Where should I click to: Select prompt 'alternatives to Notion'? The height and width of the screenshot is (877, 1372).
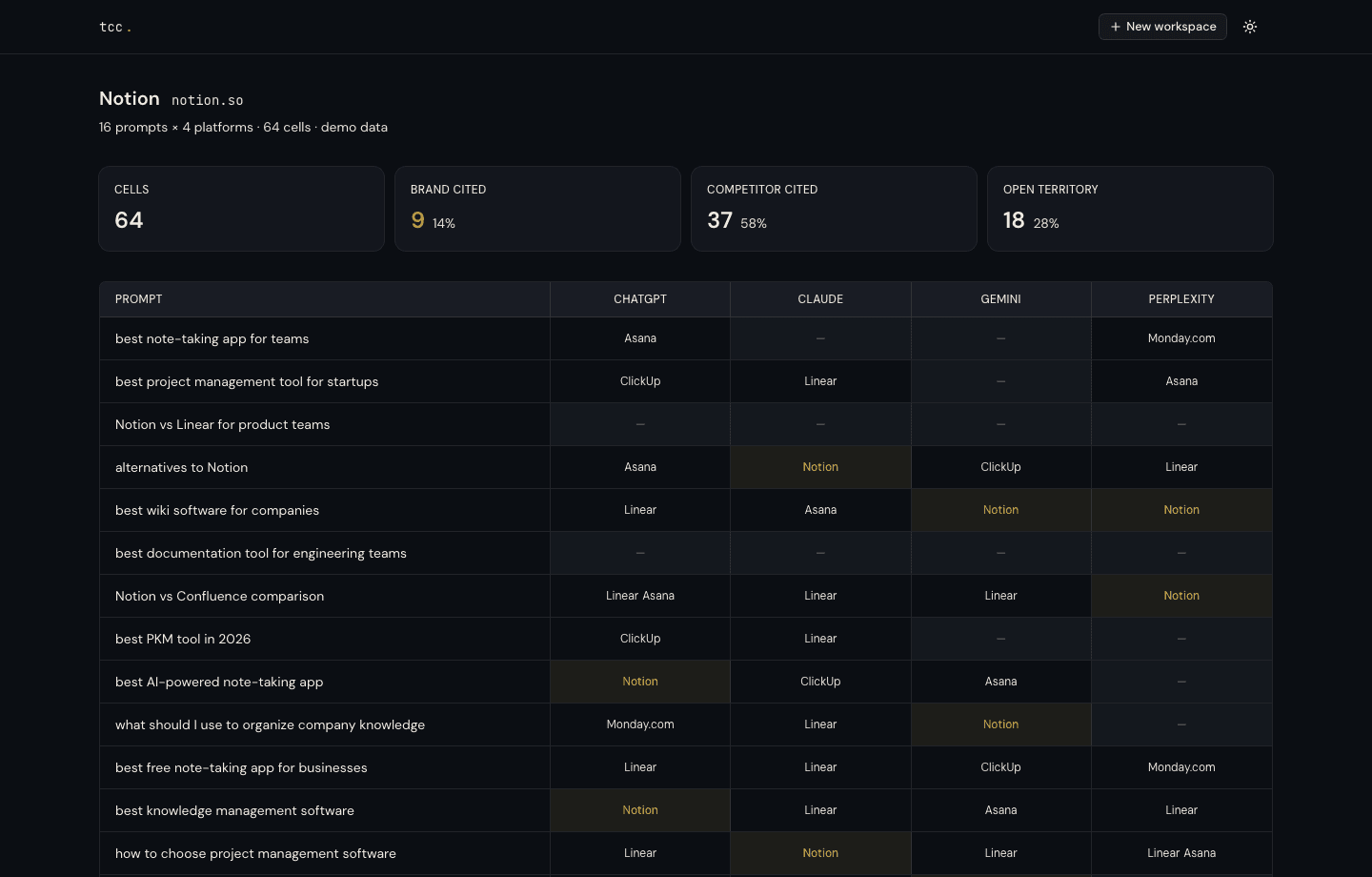tap(325, 467)
